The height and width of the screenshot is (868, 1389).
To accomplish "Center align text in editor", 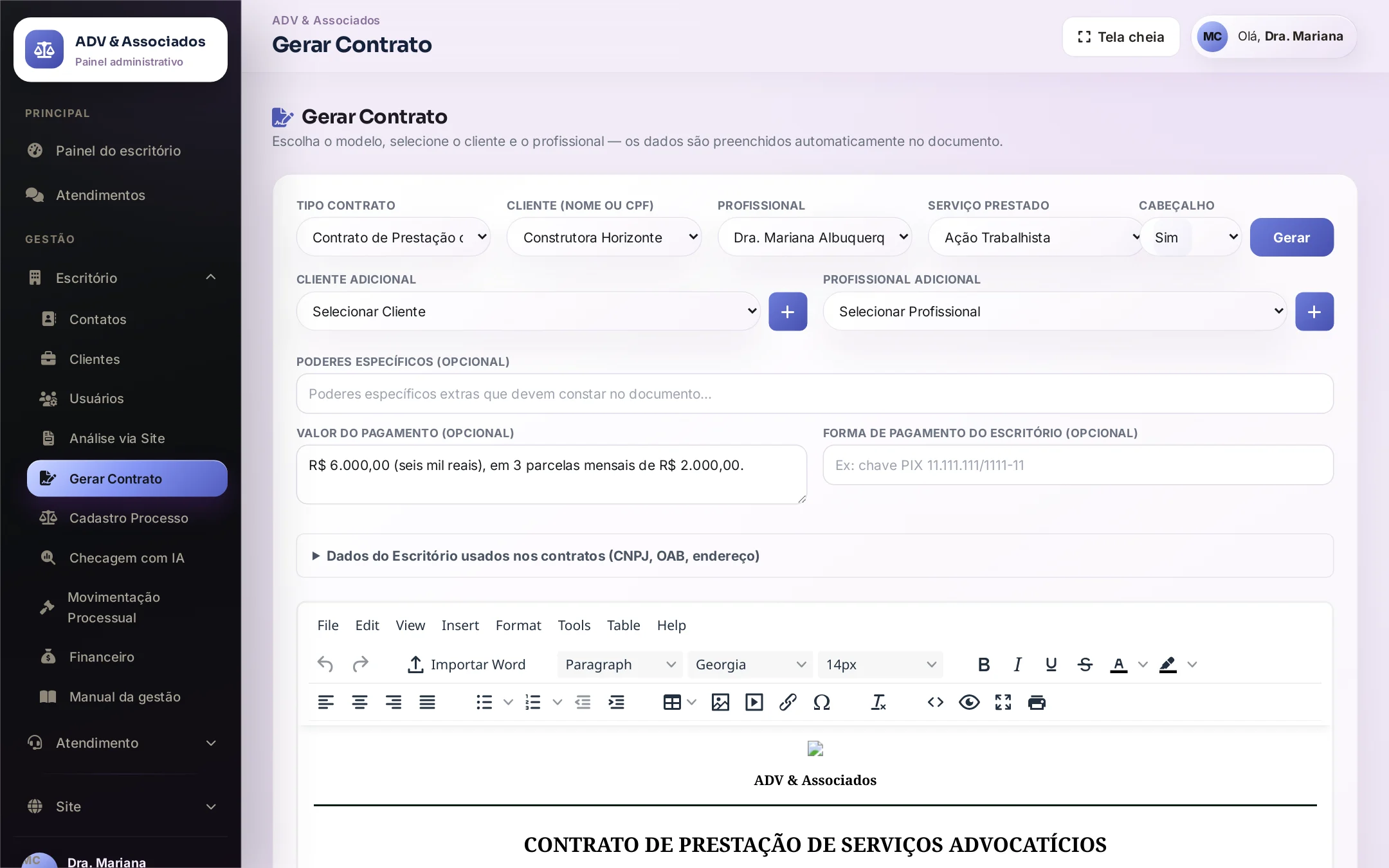I will pyautogui.click(x=359, y=702).
